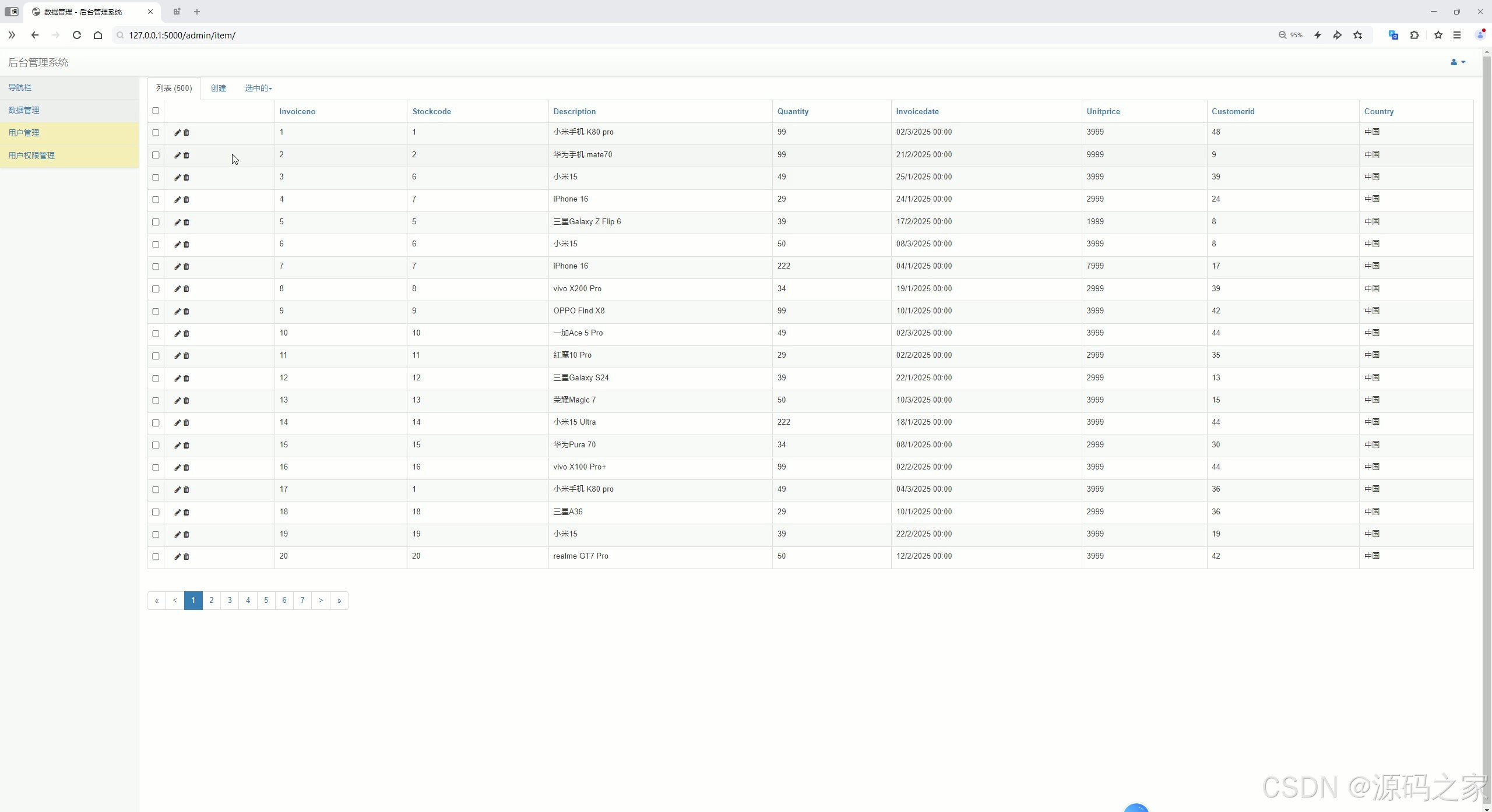The image size is (1492, 812).
Task: Switch to the 创建 tab
Action: 218,89
